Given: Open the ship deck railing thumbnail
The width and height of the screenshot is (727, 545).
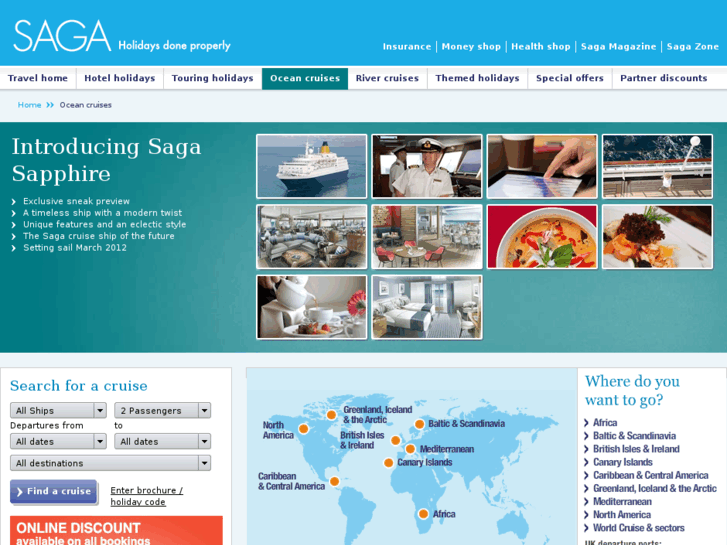Looking at the screenshot, I should (657, 166).
